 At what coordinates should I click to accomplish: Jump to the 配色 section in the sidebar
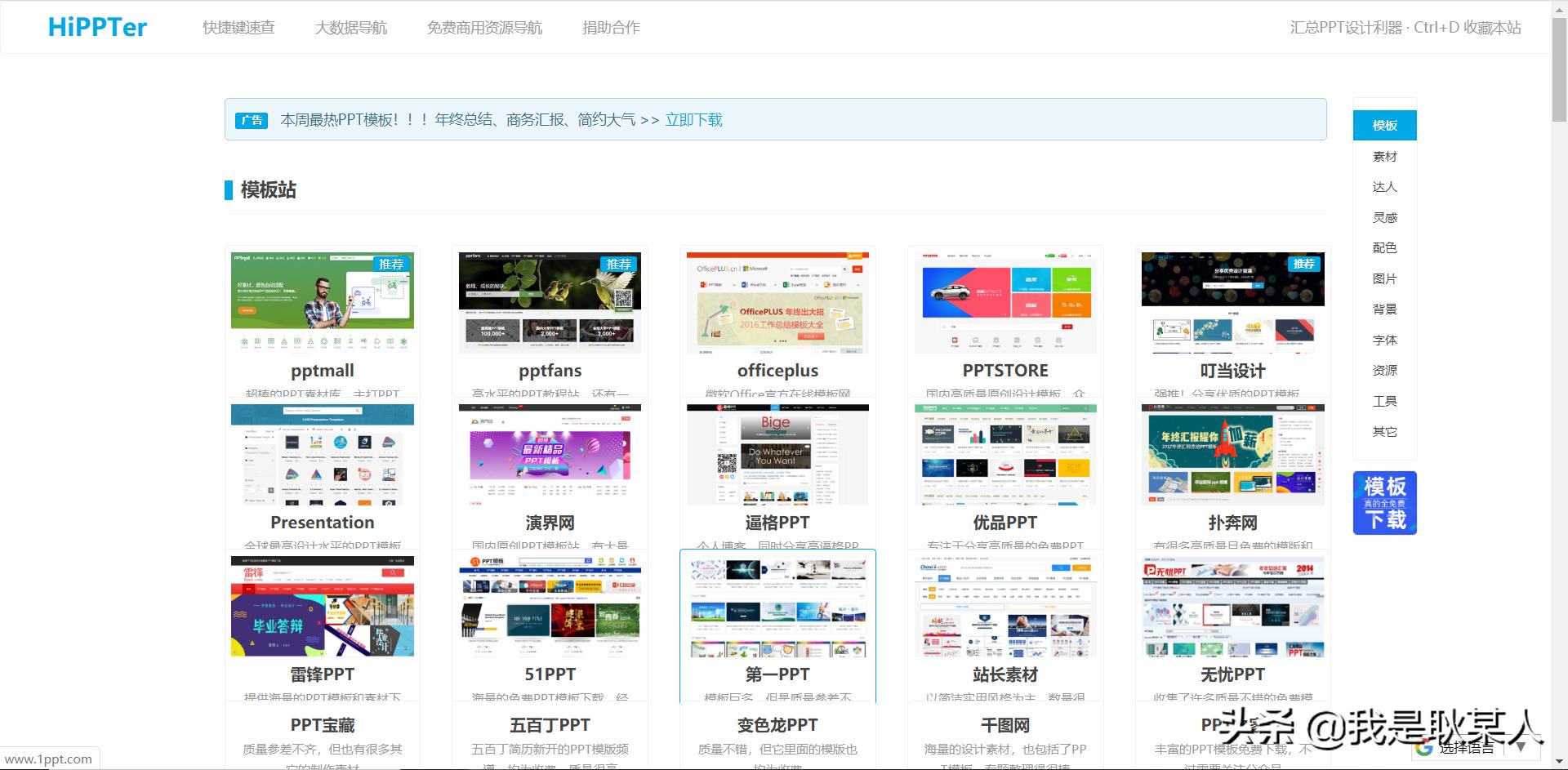1384,248
